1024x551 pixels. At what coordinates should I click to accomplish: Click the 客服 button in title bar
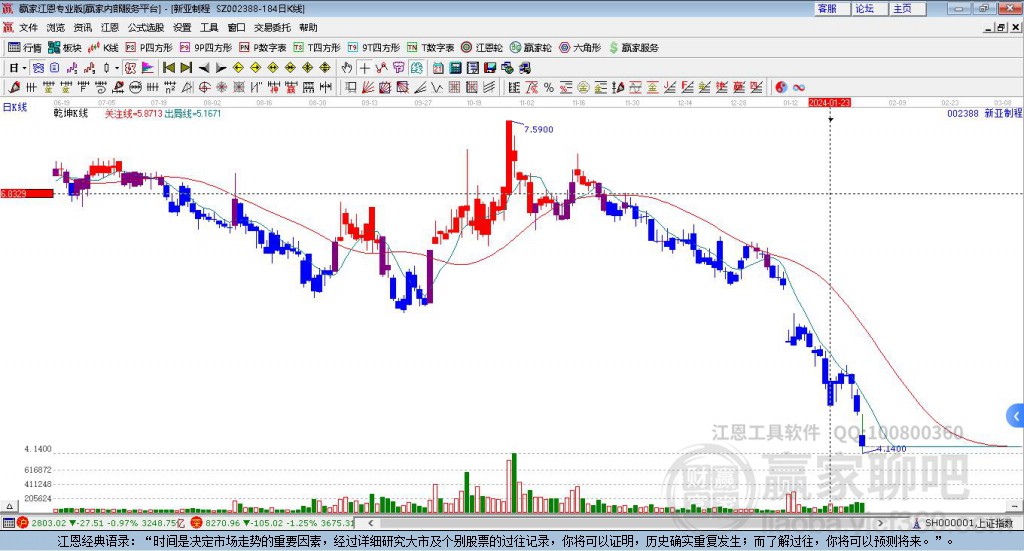tap(833, 8)
